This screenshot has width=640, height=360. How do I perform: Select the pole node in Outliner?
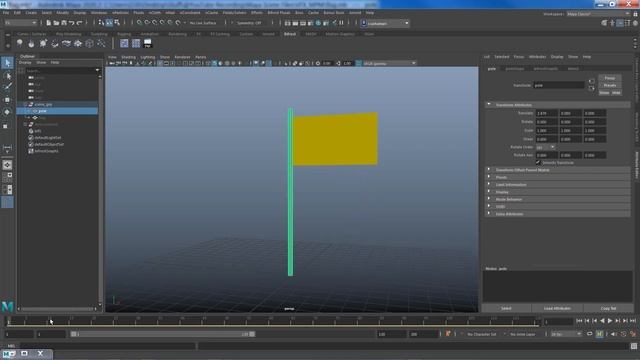[x=57, y=111]
